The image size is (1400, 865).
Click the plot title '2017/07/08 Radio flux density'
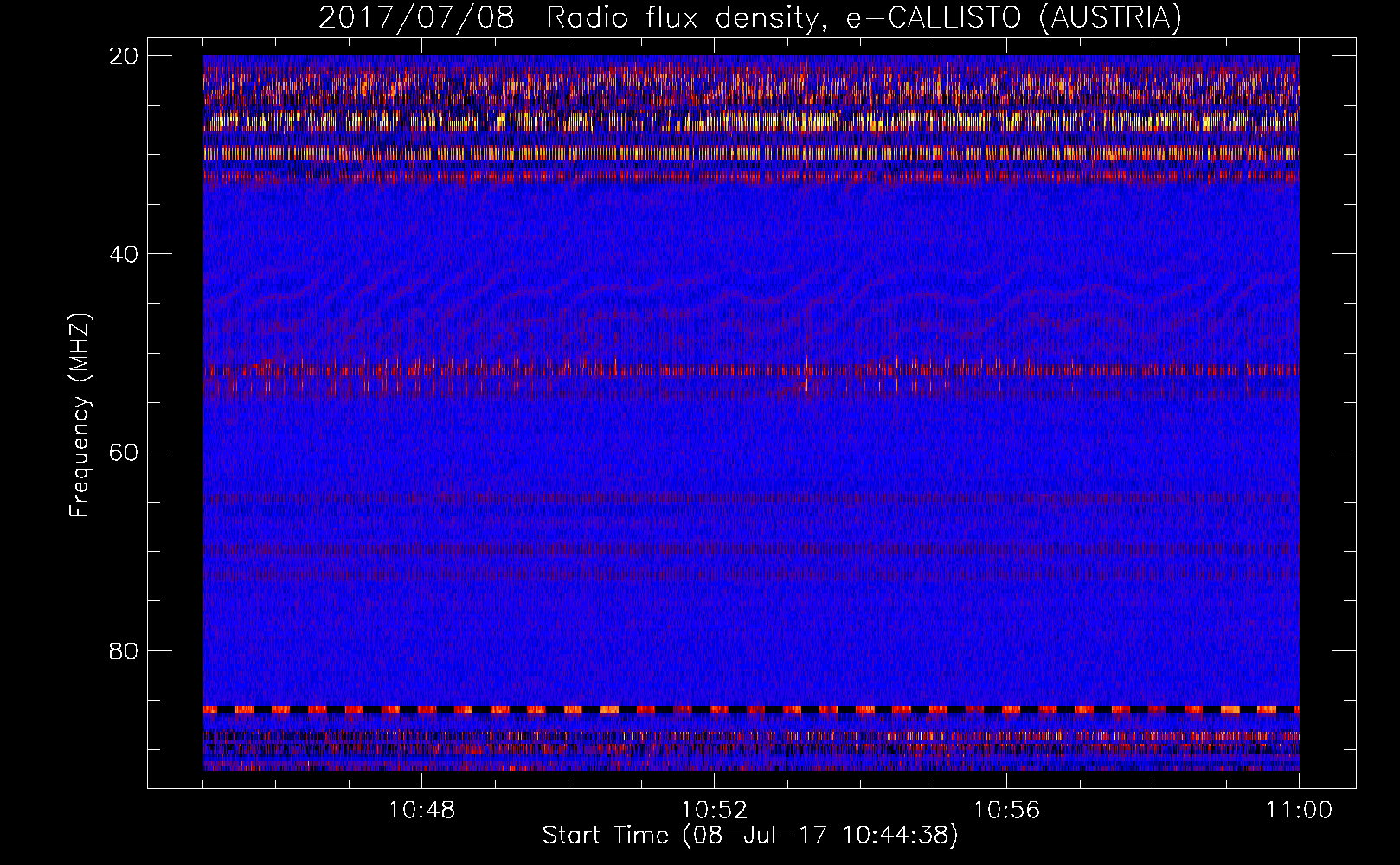(749, 18)
